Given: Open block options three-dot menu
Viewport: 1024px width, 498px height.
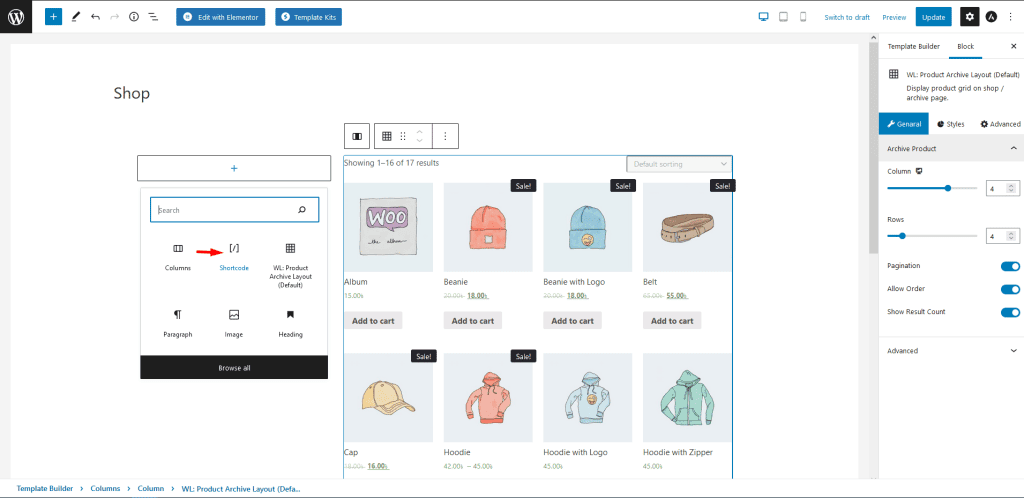Looking at the screenshot, I should click(x=445, y=136).
